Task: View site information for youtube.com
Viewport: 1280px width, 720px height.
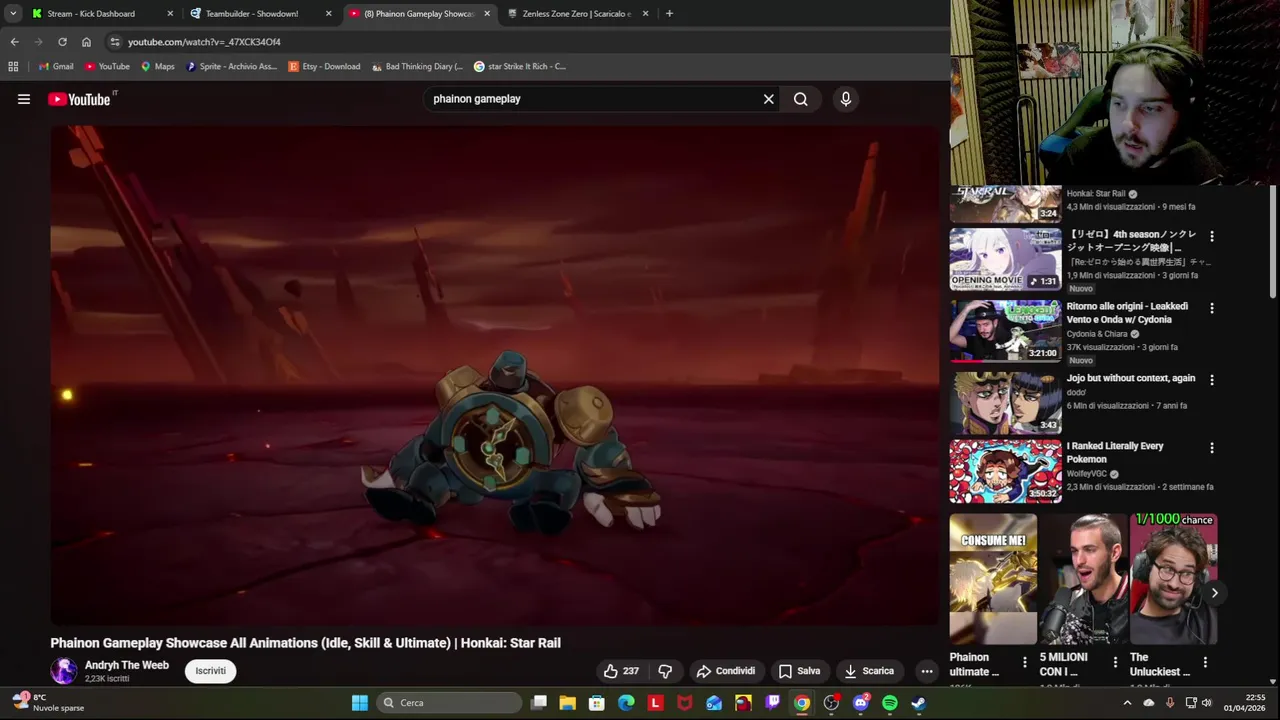Action: point(115,42)
